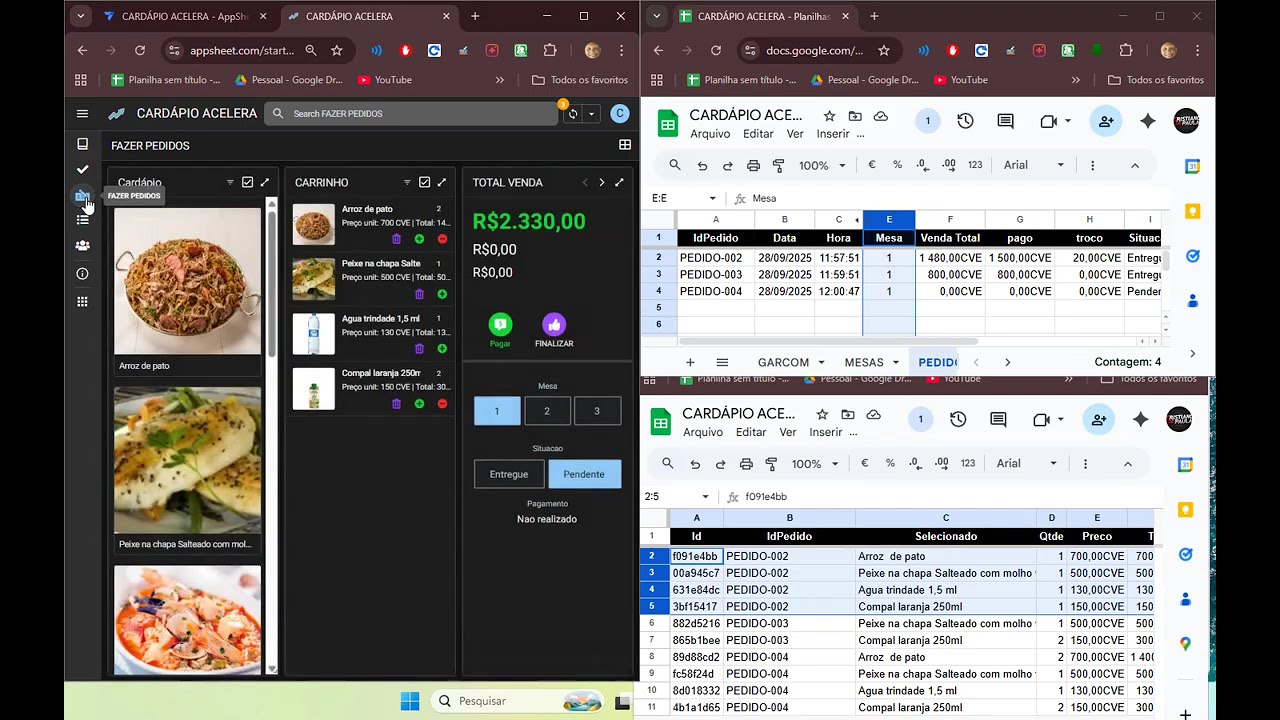Switch to the MESAS sheet tab

[x=864, y=362]
